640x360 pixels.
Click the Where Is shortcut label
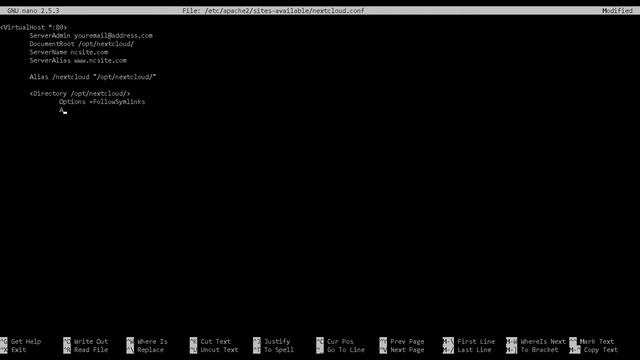click(x=152, y=341)
